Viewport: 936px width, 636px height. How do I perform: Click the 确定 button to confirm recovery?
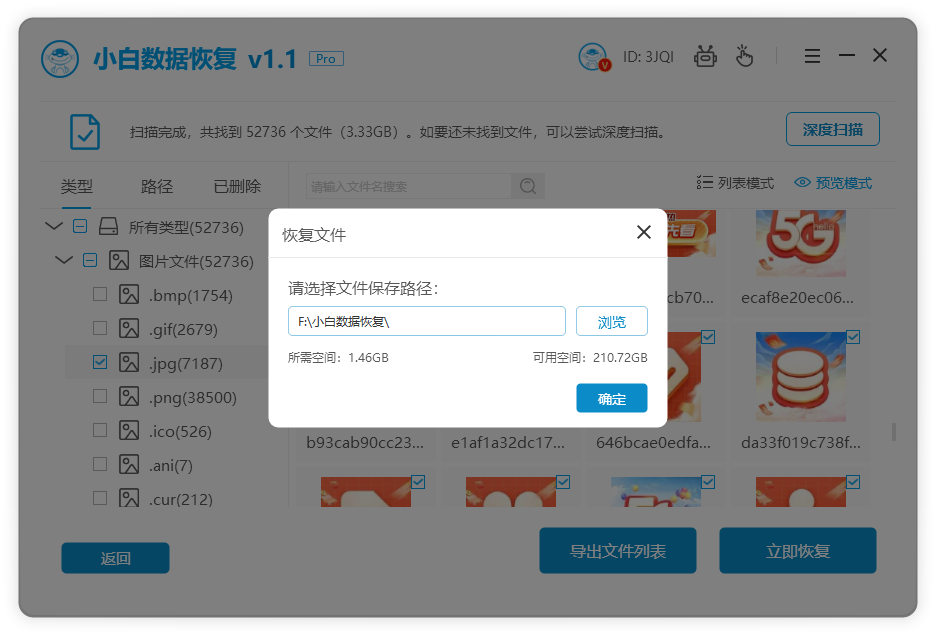pos(611,398)
